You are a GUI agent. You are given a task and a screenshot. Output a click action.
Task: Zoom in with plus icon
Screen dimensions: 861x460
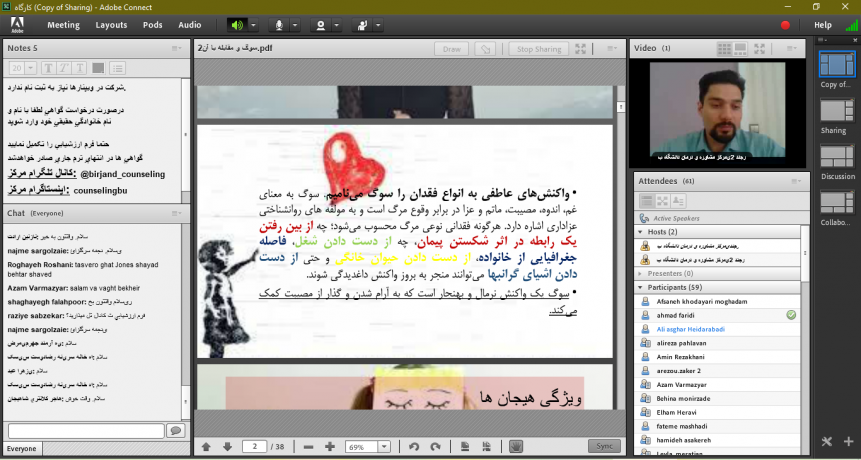click(330, 447)
